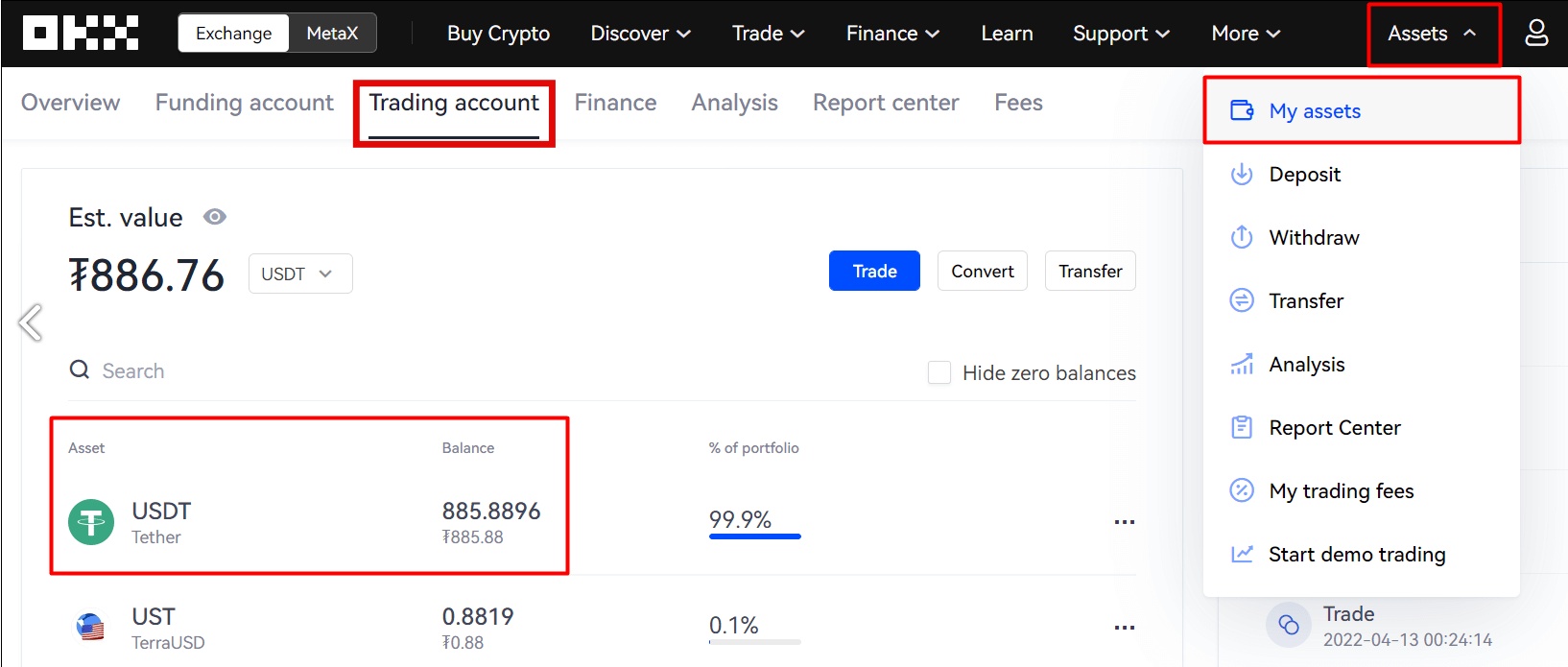This screenshot has width=1568, height=667.
Task: Open the Funding account tab
Action: click(x=245, y=103)
